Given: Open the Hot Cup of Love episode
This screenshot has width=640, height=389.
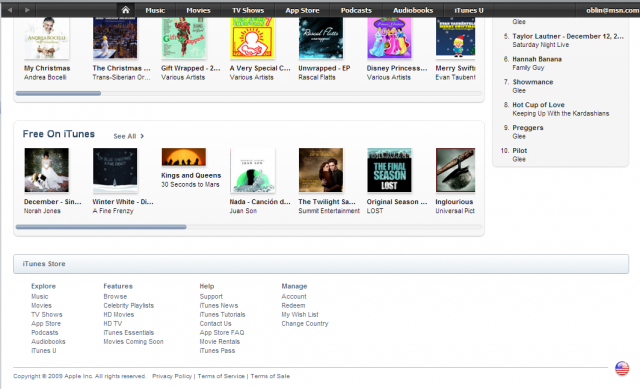Looking at the screenshot, I should coord(538,105).
